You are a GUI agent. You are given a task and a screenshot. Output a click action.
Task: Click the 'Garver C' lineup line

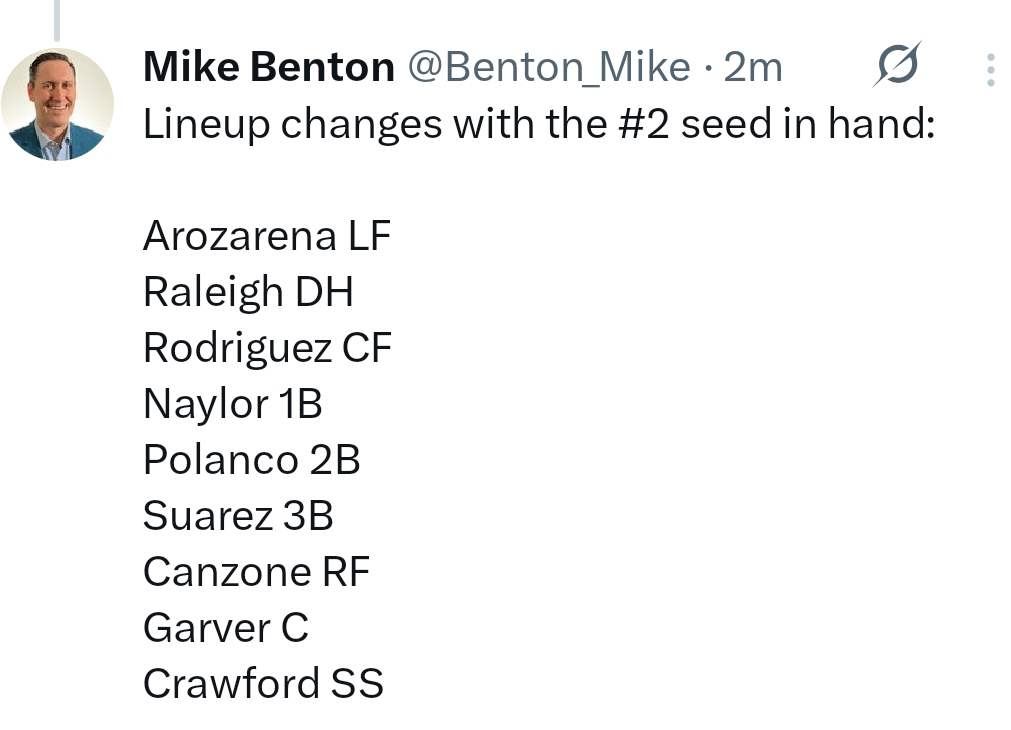click(226, 628)
